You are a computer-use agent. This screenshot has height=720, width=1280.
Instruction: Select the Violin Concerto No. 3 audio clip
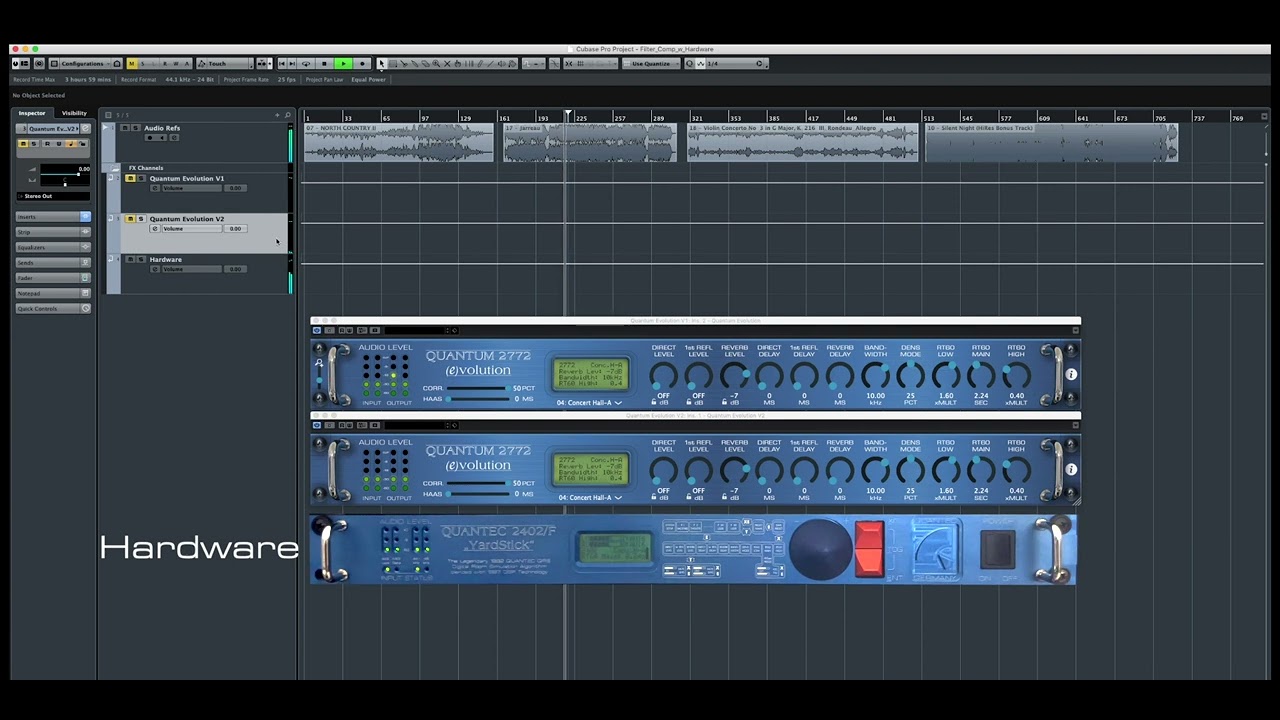[803, 142]
